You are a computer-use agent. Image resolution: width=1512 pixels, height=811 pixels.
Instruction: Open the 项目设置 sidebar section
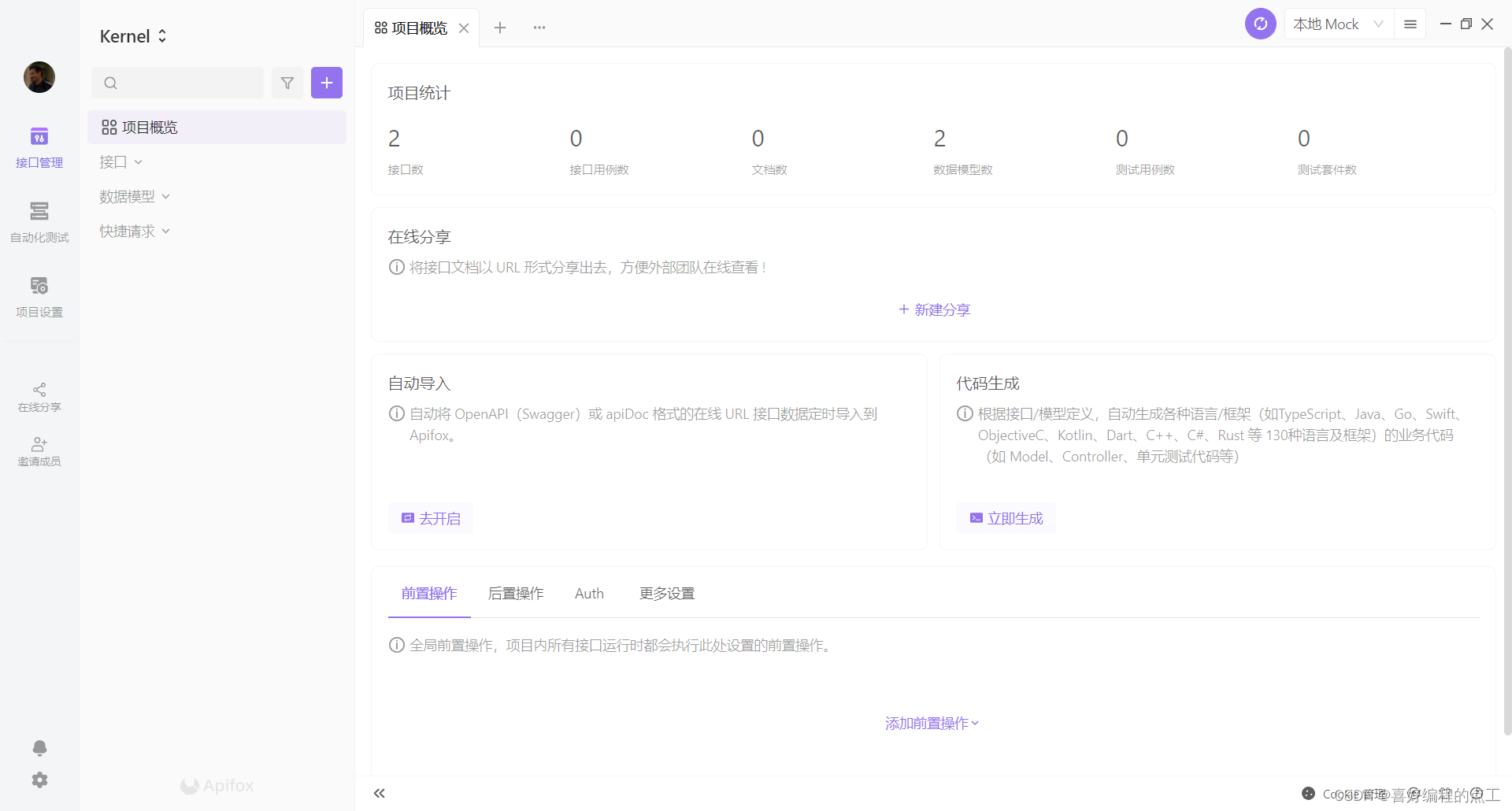click(x=39, y=297)
